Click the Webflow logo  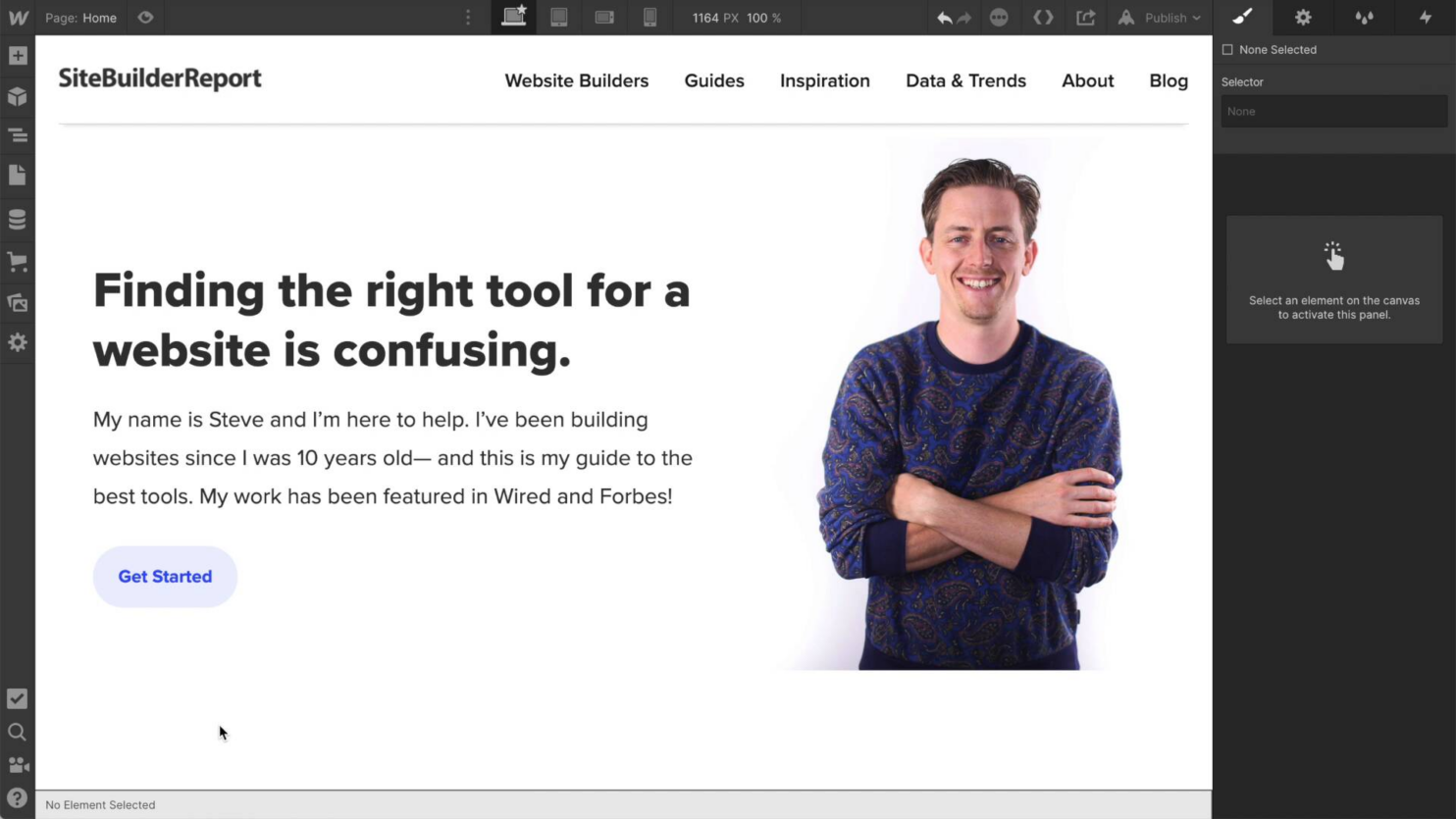[18, 18]
